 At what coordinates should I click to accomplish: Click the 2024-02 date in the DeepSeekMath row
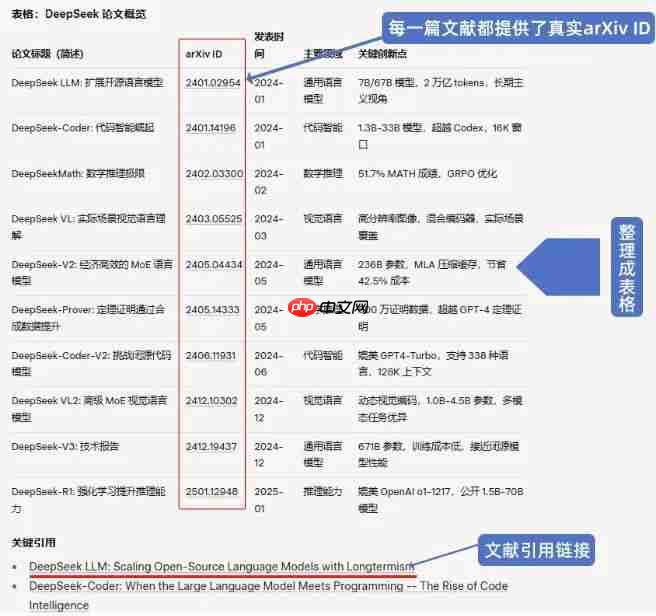coord(269,182)
